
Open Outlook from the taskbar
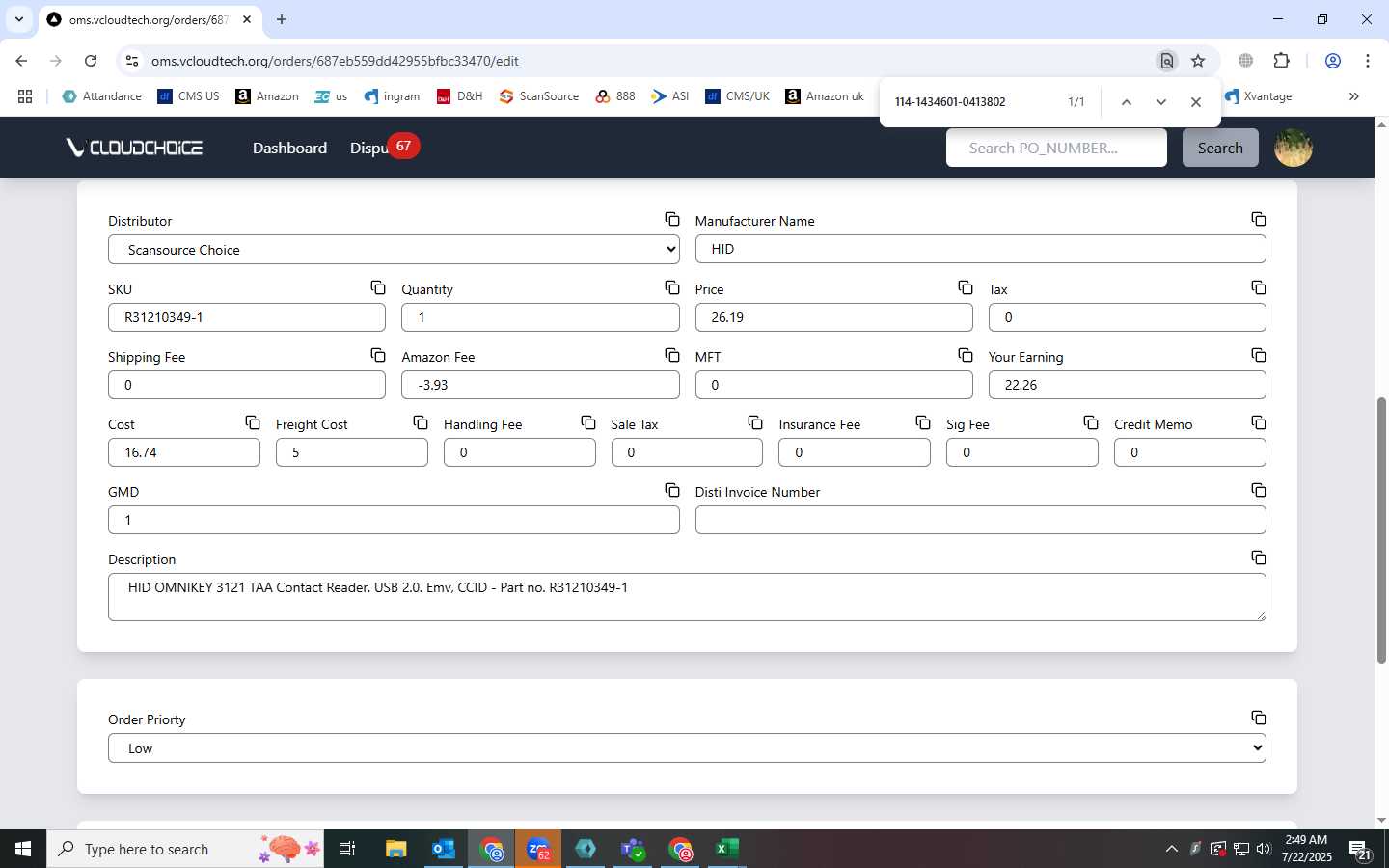[444, 849]
